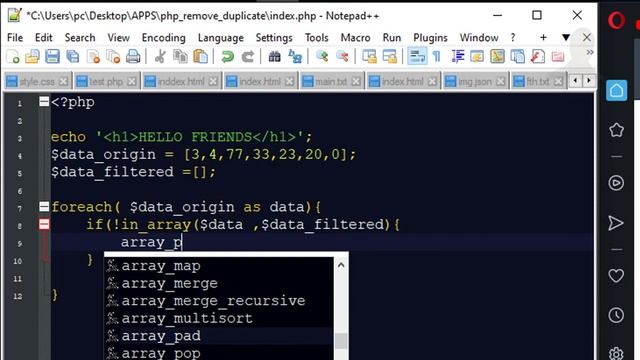The image size is (640, 360).
Task: Click the Save All icon
Action: coord(73,57)
